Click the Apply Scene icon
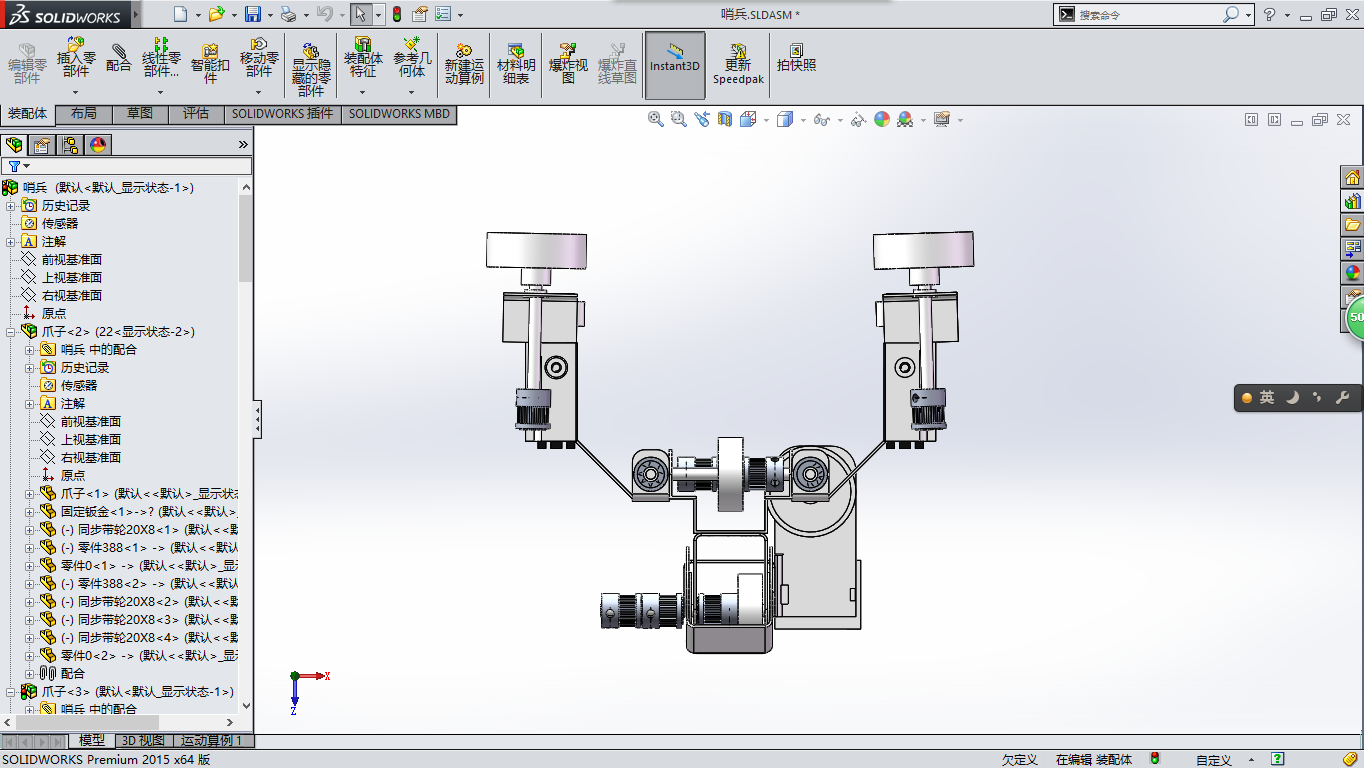Image resolution: width=1364 pixels, height=768 pixels. click(905, 119)
